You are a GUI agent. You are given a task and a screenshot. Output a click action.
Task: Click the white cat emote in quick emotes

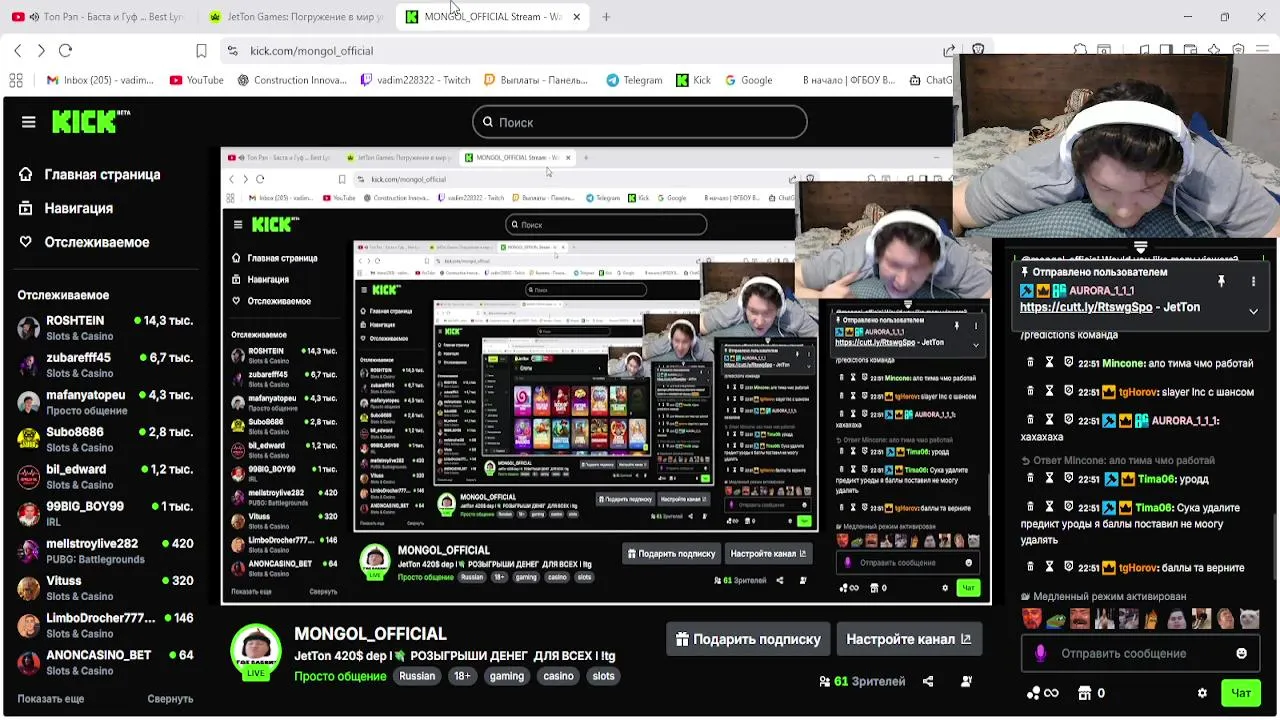[x=1249, y=620]
